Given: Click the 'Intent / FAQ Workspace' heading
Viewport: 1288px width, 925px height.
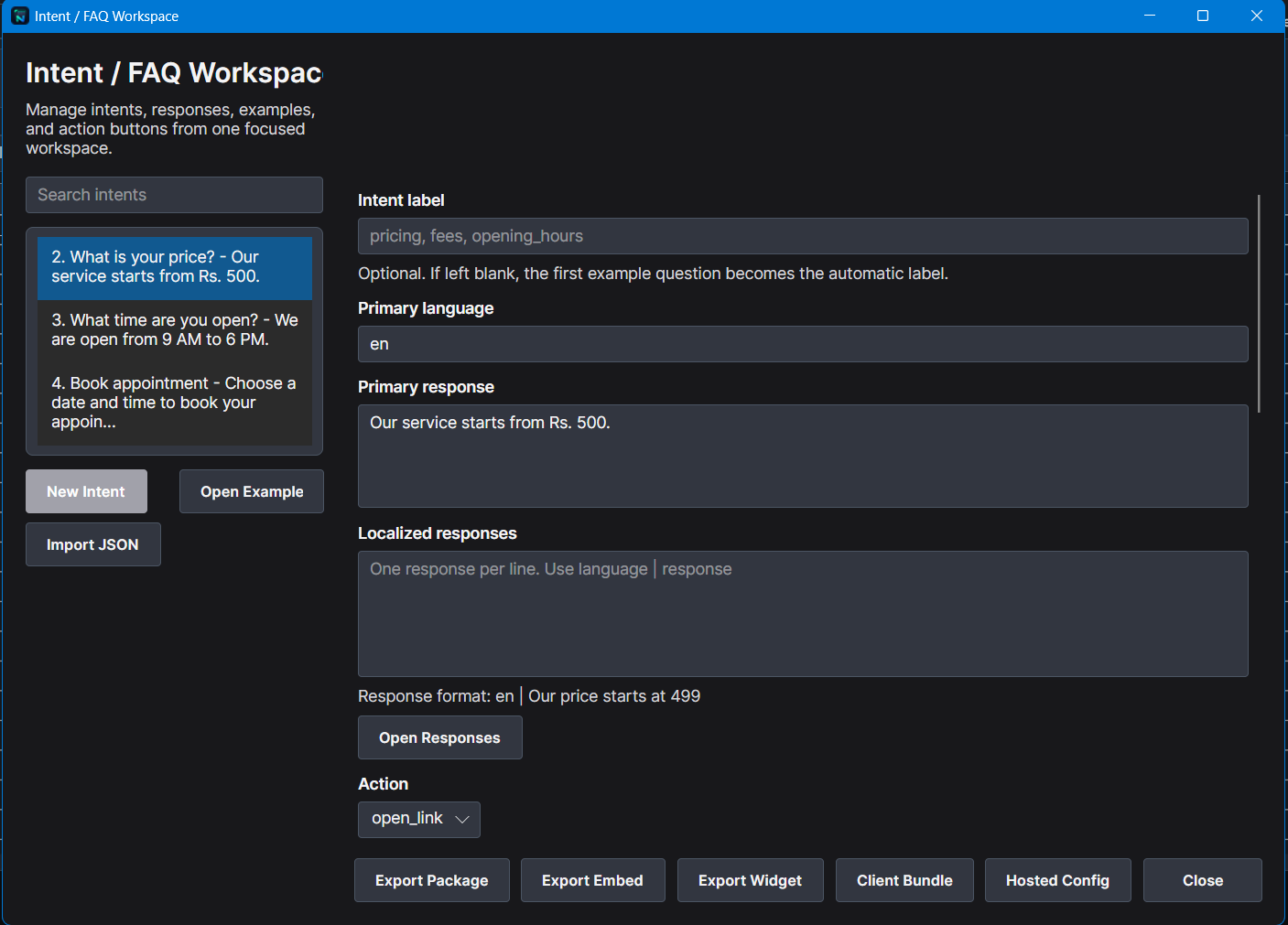Looking at the screenshot, I should [x=174, y=72].
